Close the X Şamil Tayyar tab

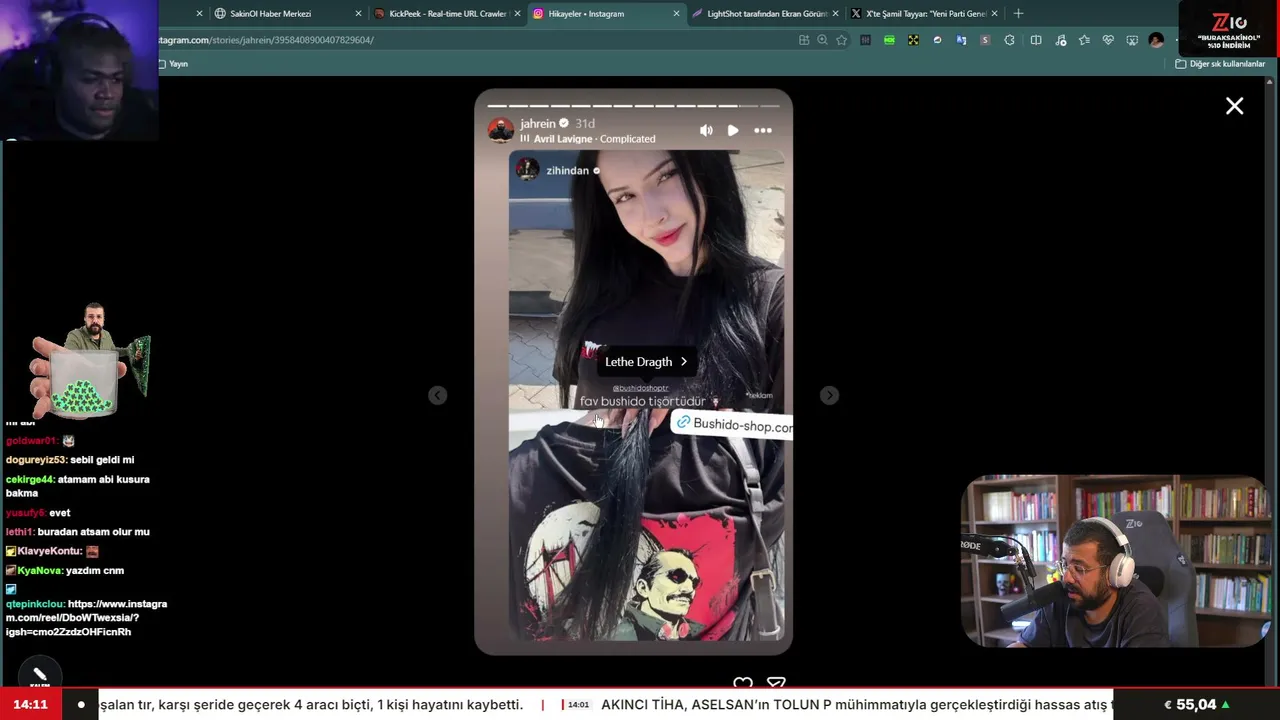[x=994, y=14]
